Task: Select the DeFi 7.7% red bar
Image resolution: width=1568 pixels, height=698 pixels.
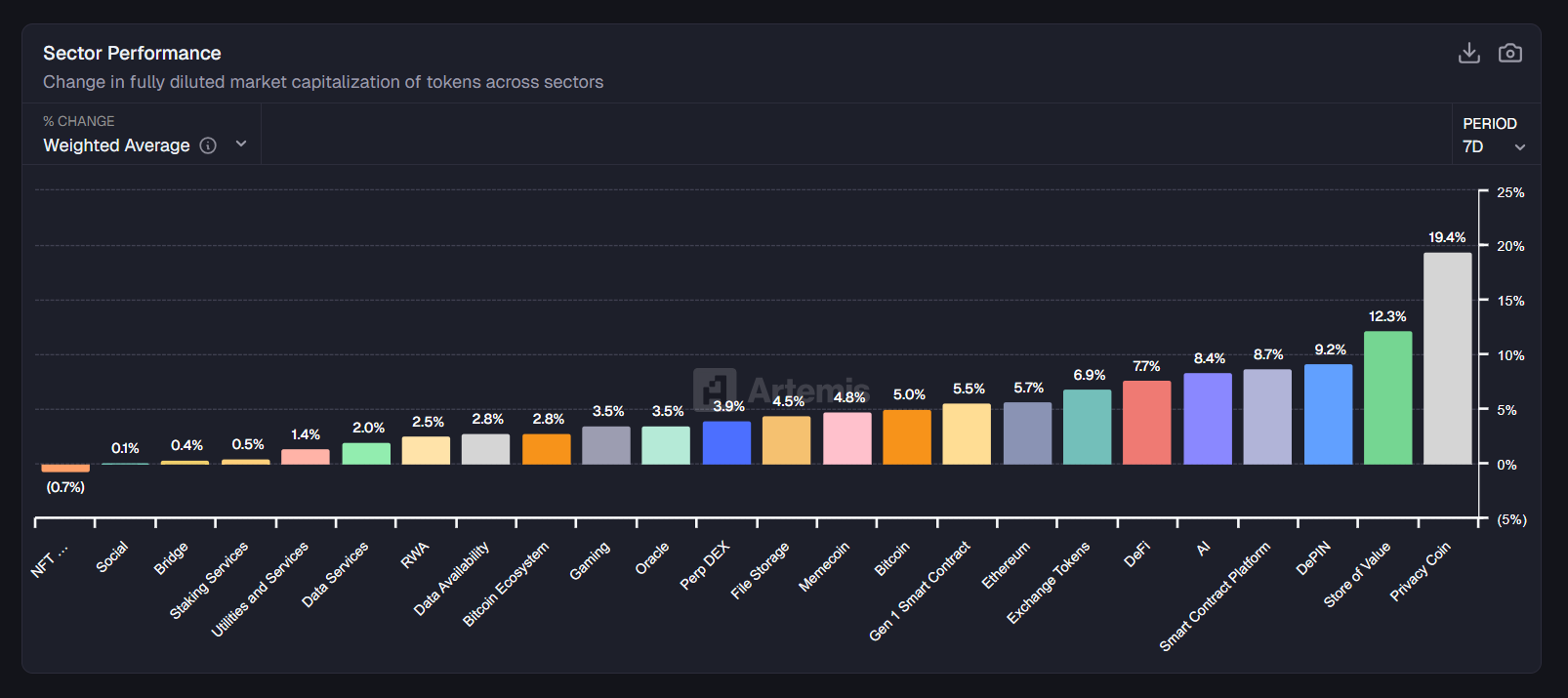Action: tap(1146, 423)
